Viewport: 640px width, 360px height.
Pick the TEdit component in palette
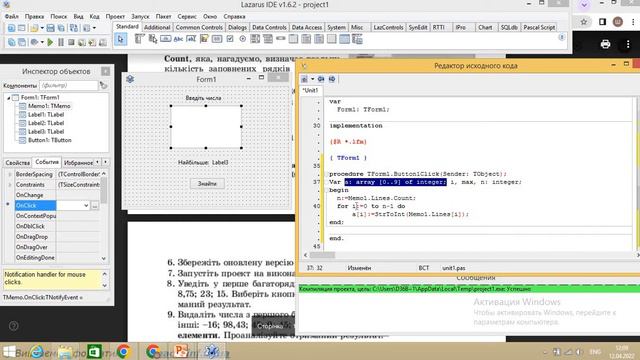[191, 39]
